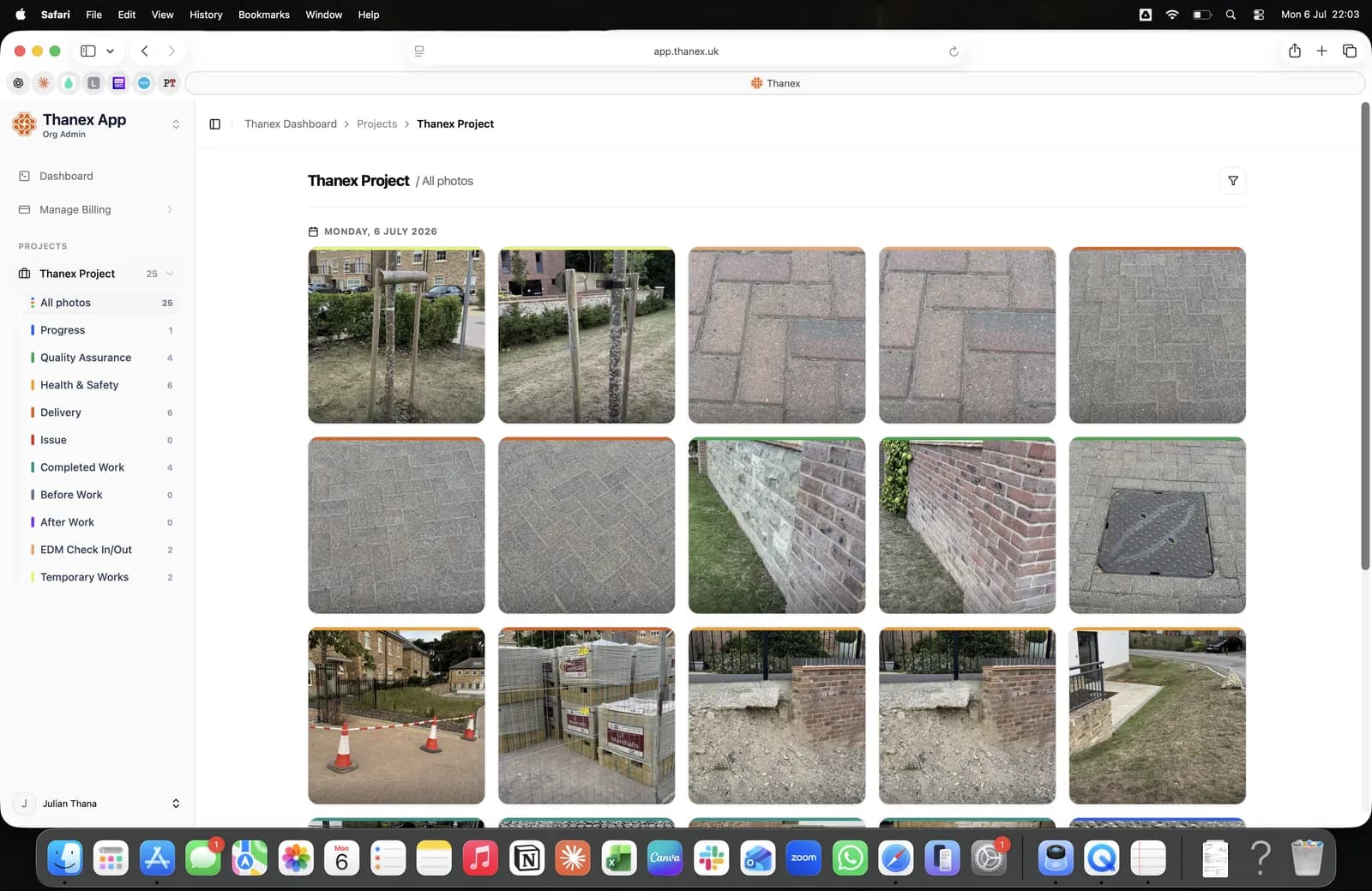Open the traffic cones photo
Viewport: 1372px width, 891px height.
point(396,716)
